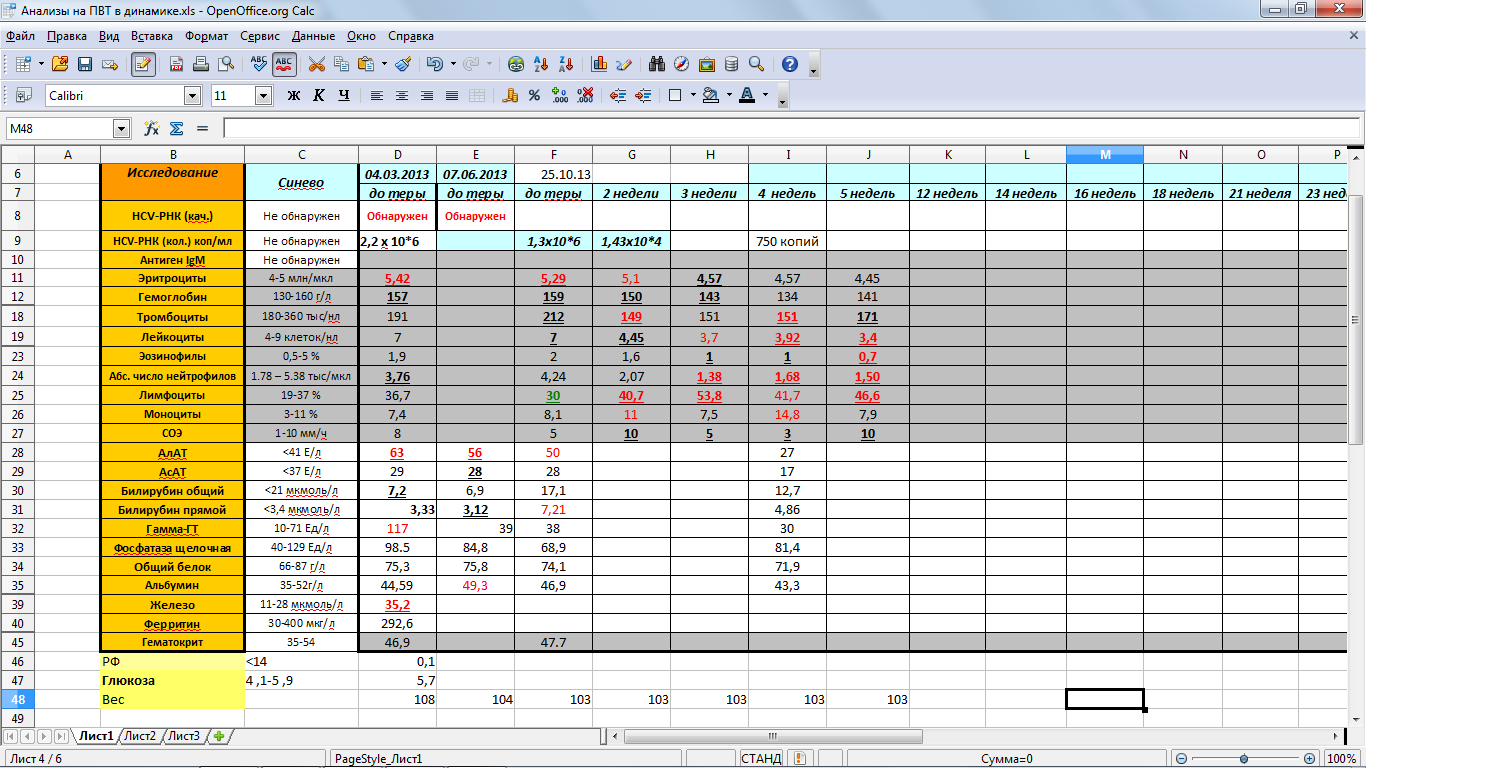
Task: Export directly as PDF
Action: 176,64
